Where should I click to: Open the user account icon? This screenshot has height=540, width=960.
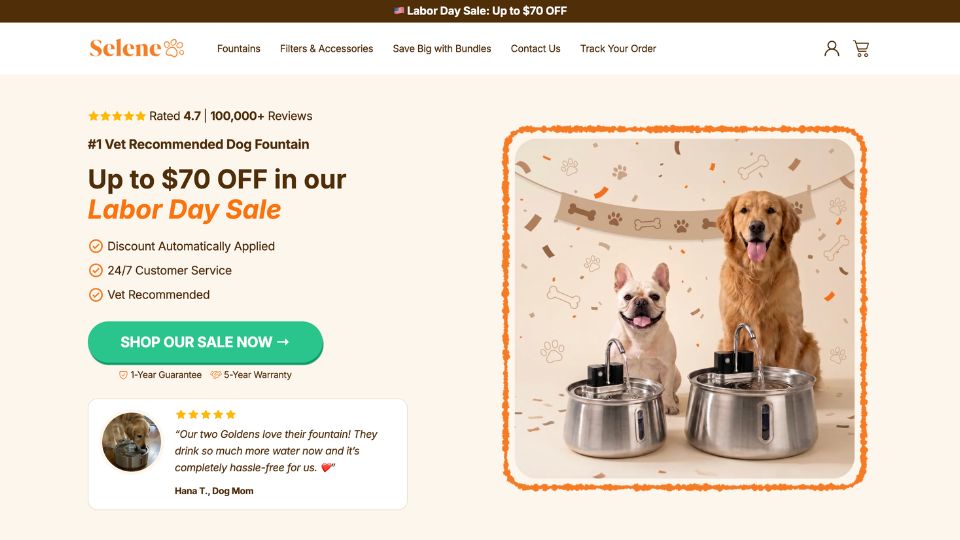pyautogui.click(x=831, y=48)
